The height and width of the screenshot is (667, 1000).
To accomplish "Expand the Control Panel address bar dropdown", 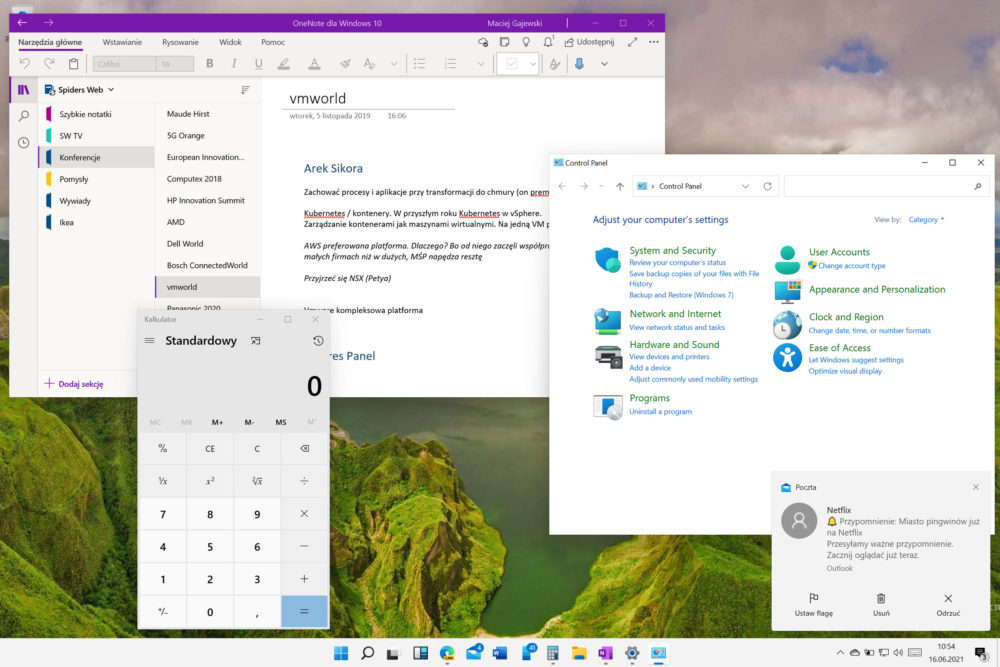I will 745,186.
